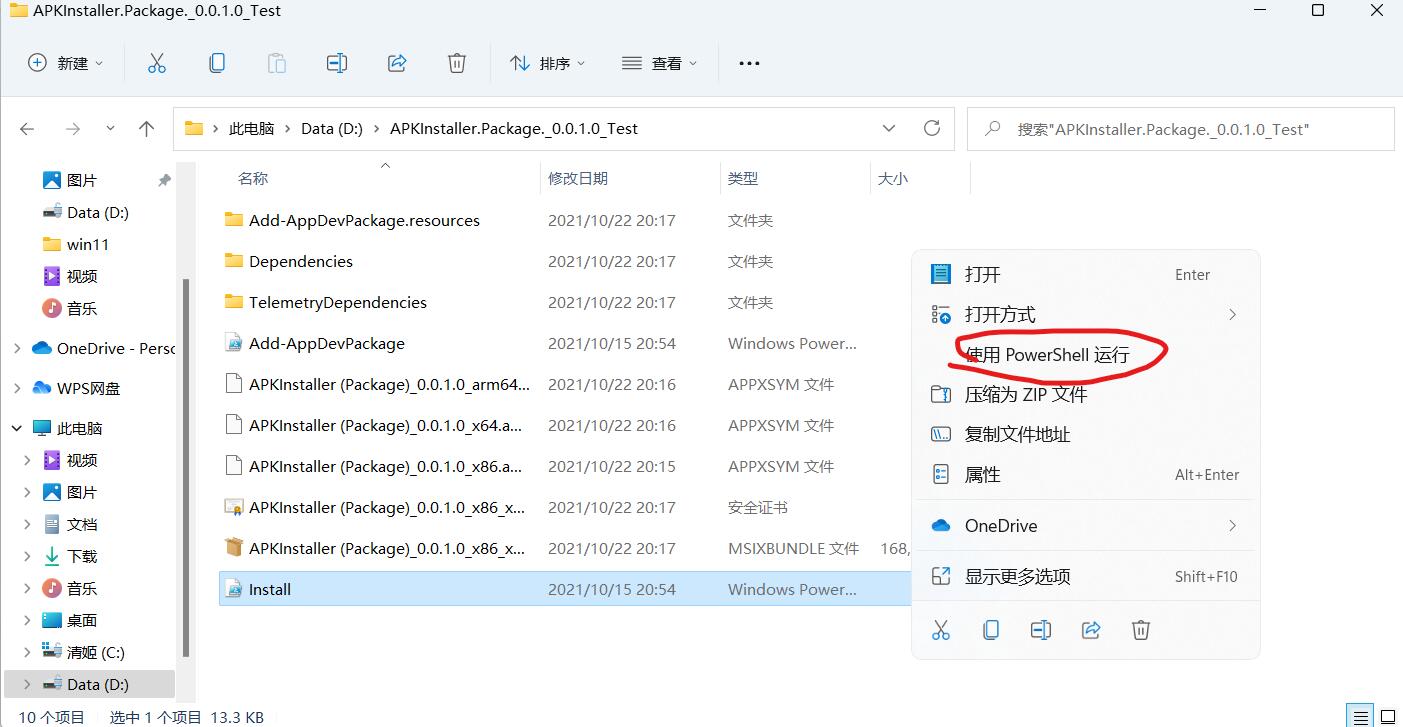Click the Cut scissors icon in toolbar
This screenshot has width=1403, height=727.
[157, 63]
